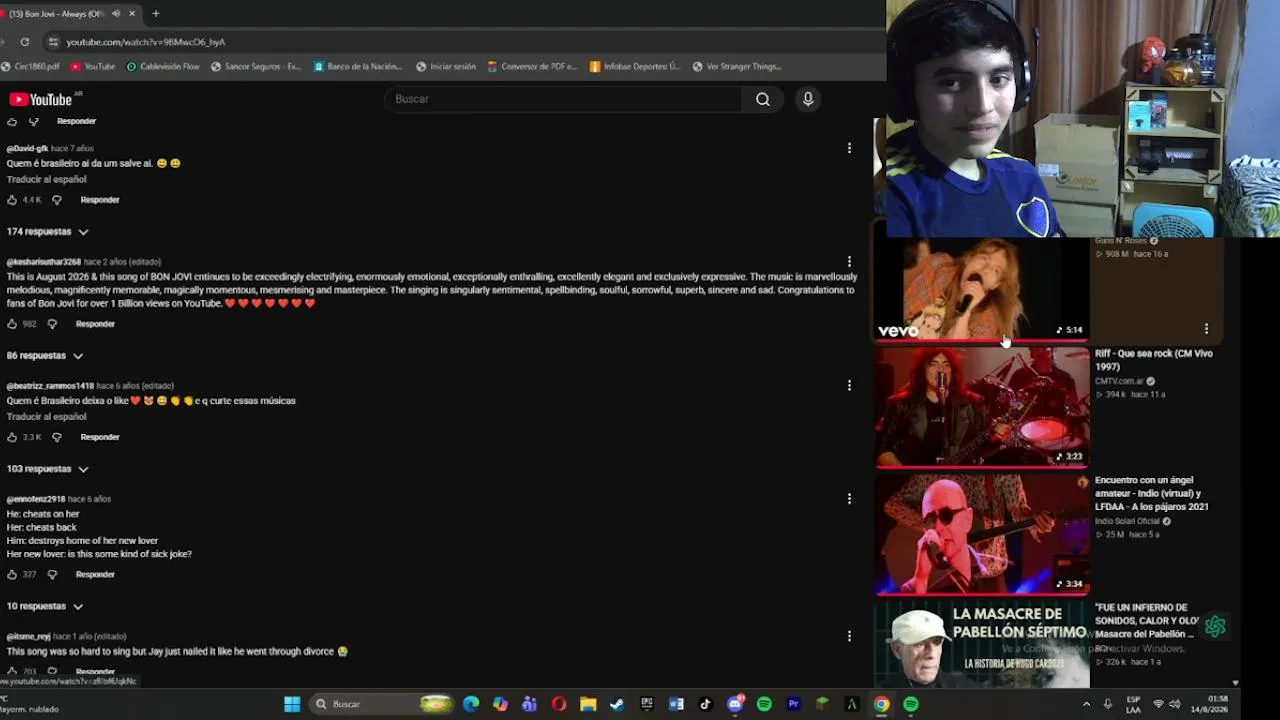Open options menu for @beatrizz_rammos1418 comment
Image resolution: width=1280 pixels, height=720 pixels.
849,385
